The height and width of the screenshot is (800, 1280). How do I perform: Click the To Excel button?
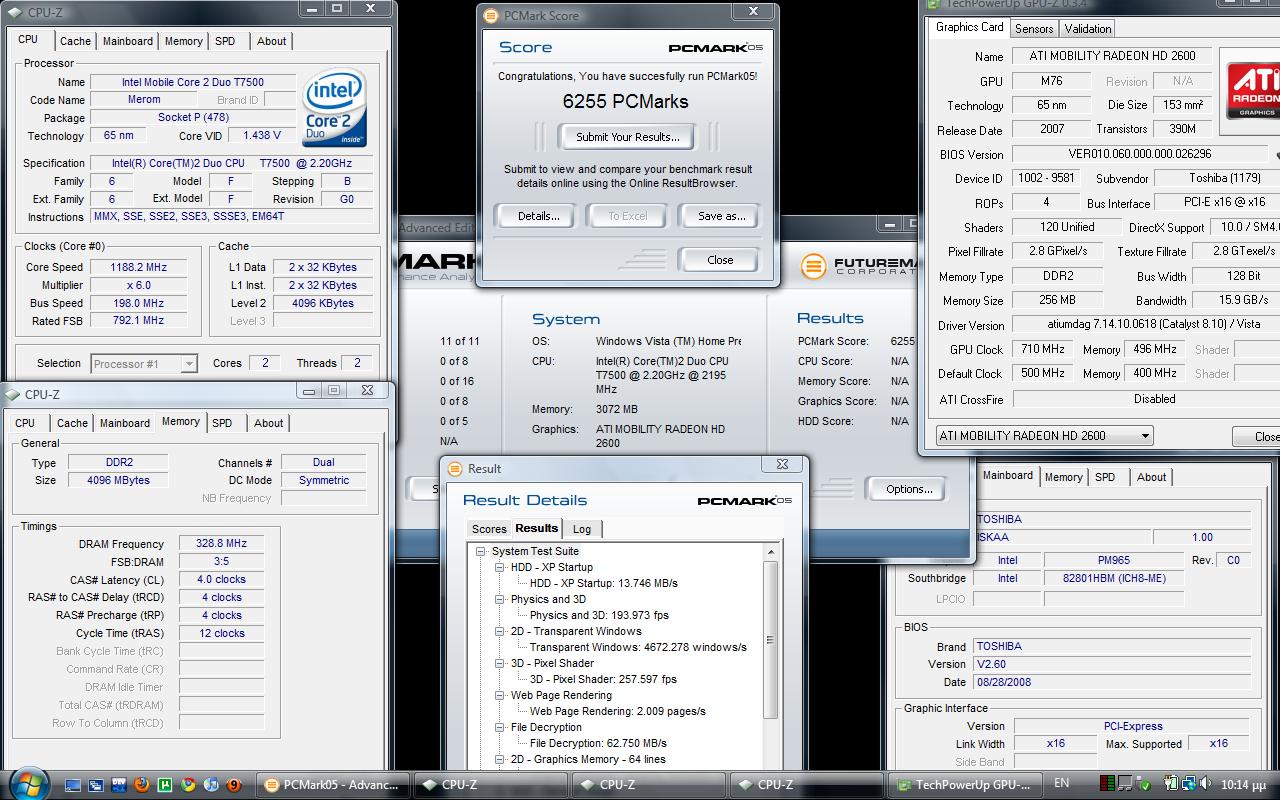628,216
